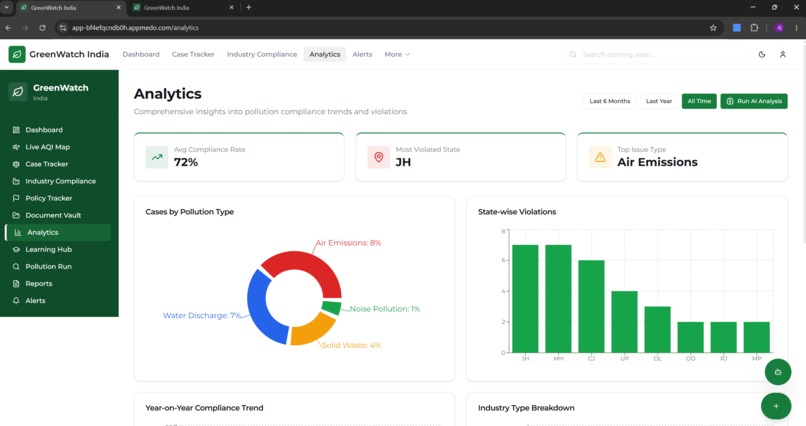Click the JH bar in State-wise Violations

coord(525,299)
